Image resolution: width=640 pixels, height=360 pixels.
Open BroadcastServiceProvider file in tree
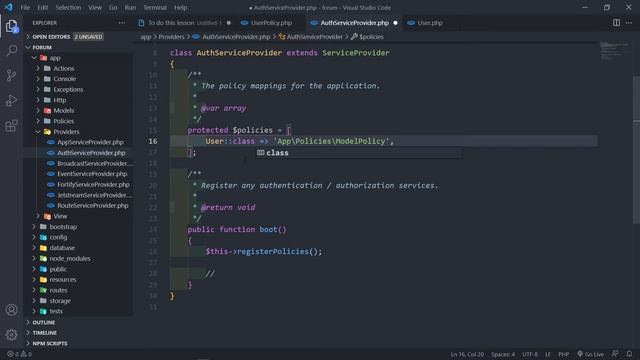[x=95, y=163]
